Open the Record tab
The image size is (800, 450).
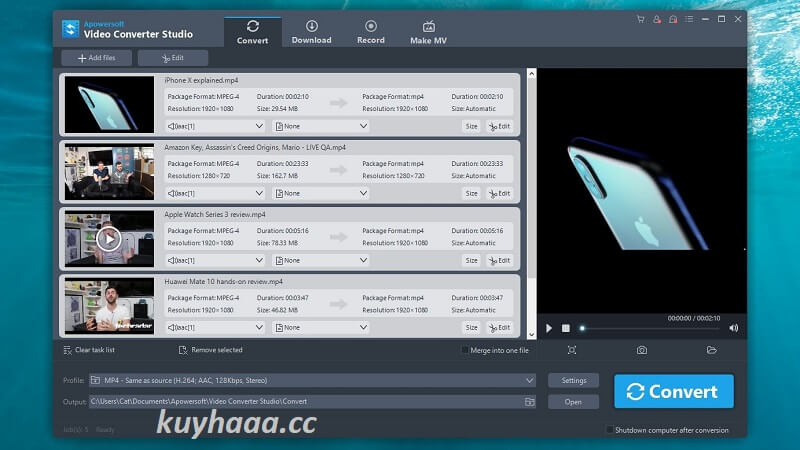(x=371, y=32)
